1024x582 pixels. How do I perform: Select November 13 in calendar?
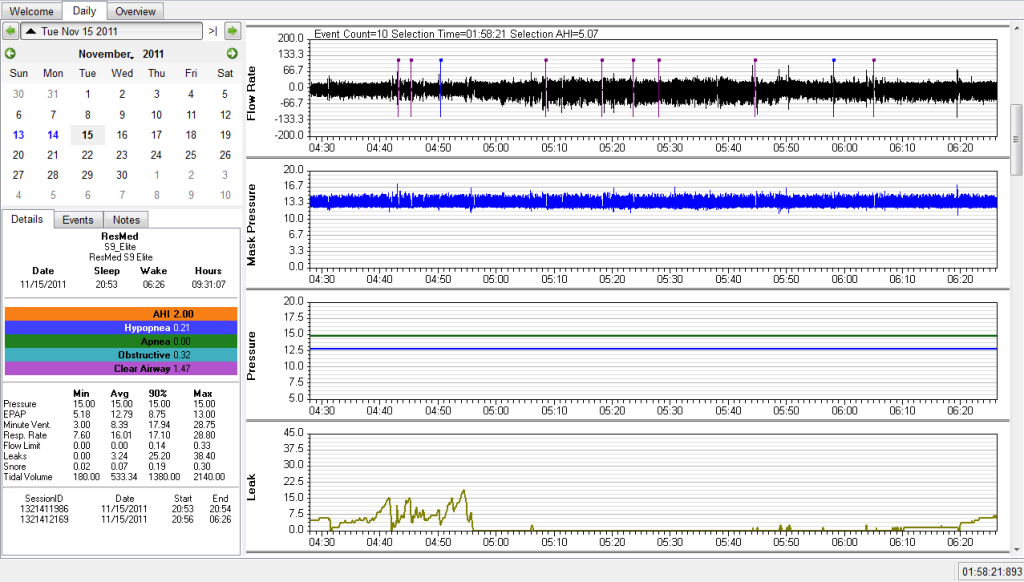pos(19,135)
